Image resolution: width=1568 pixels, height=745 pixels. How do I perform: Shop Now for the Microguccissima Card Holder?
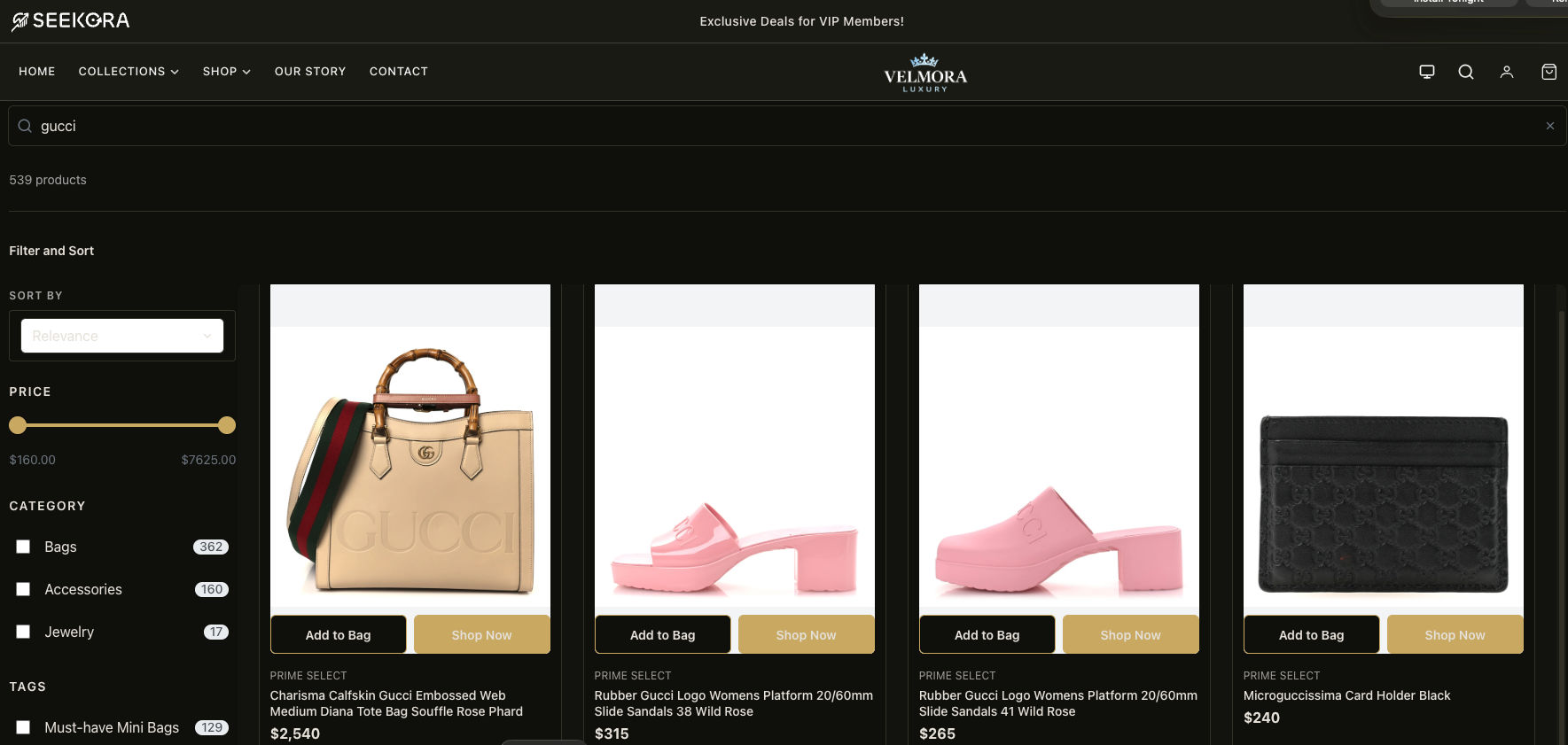pos(1455,634)
